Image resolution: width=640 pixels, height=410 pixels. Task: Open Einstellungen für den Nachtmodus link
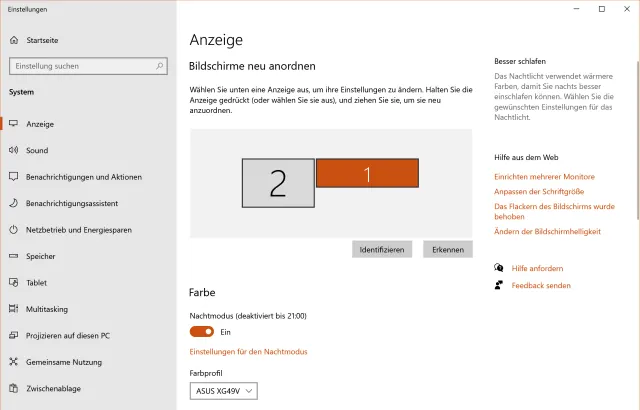[248, 352]
